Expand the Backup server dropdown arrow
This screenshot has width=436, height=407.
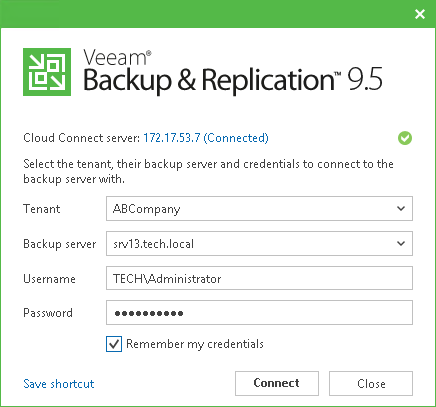coord(401,243)
